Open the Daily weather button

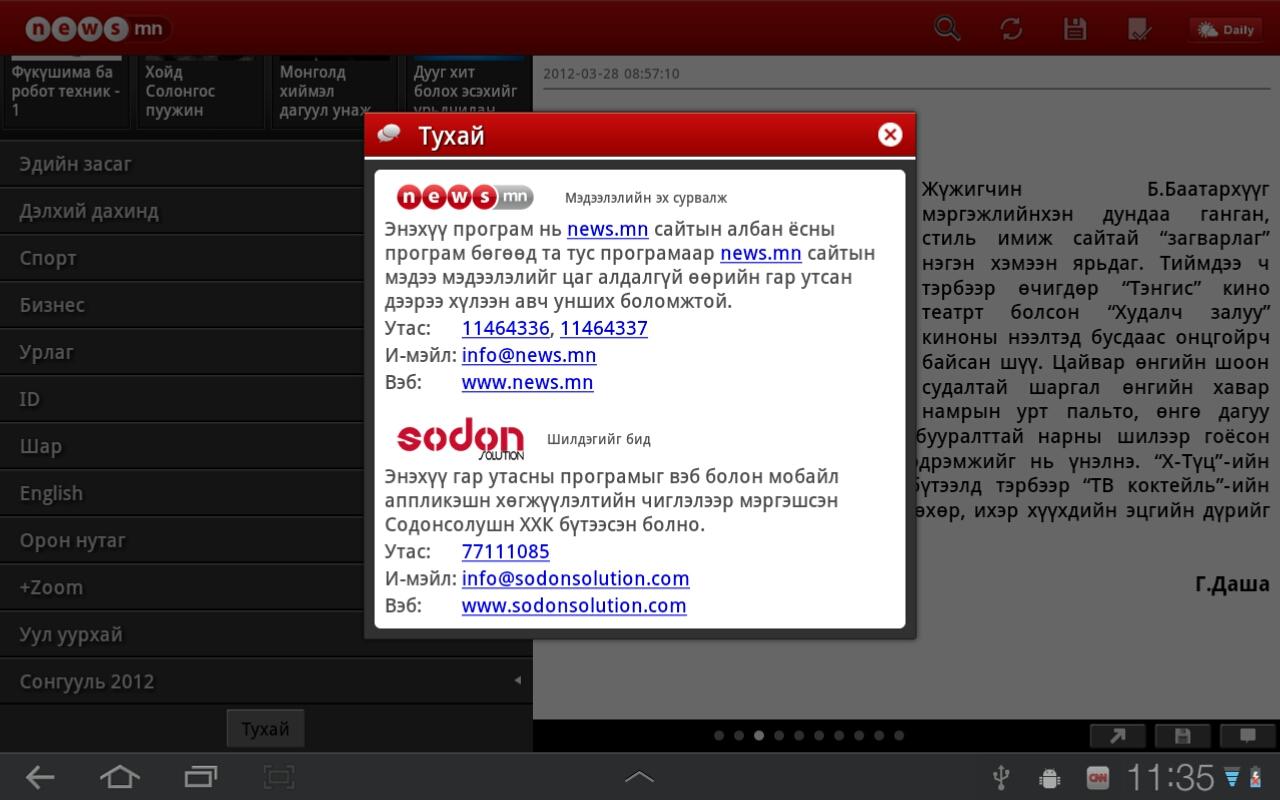[1225, 29]
